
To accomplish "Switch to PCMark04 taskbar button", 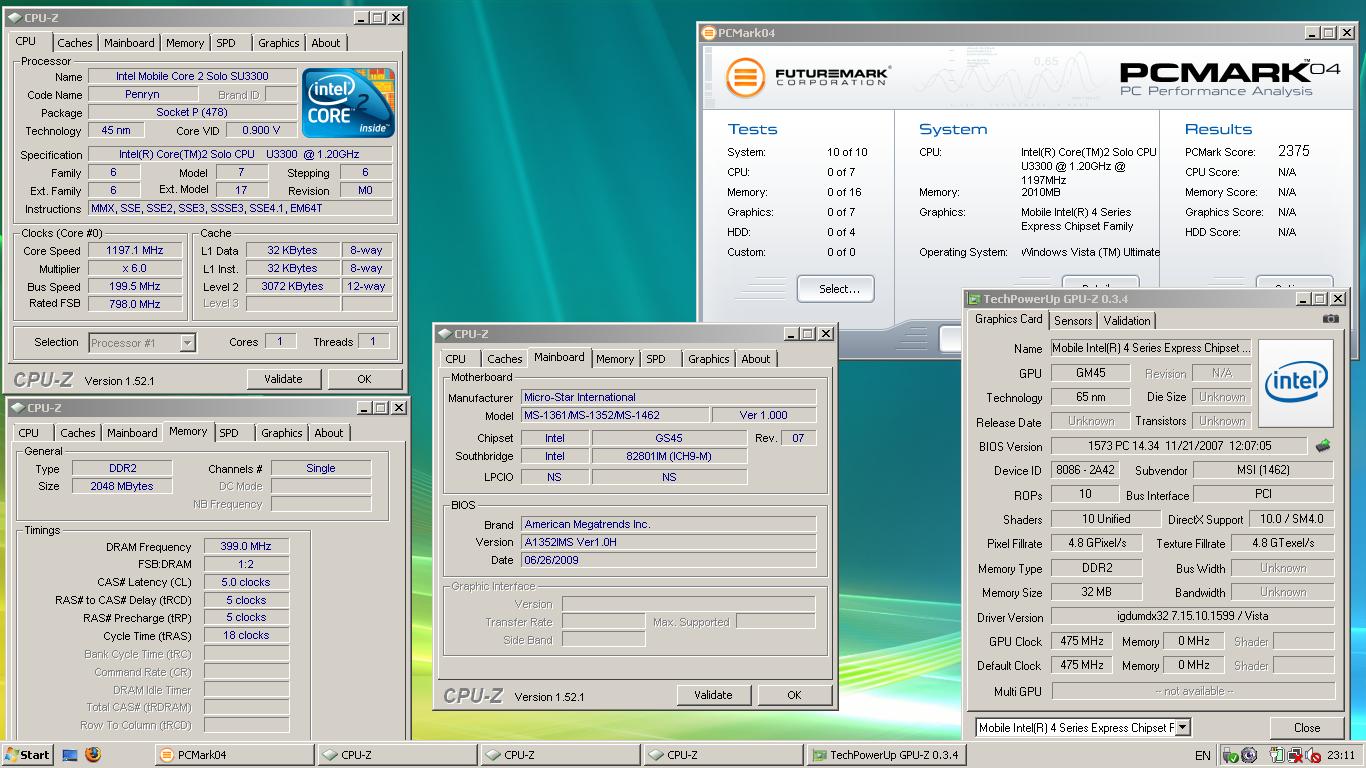I will coord(235,755).
